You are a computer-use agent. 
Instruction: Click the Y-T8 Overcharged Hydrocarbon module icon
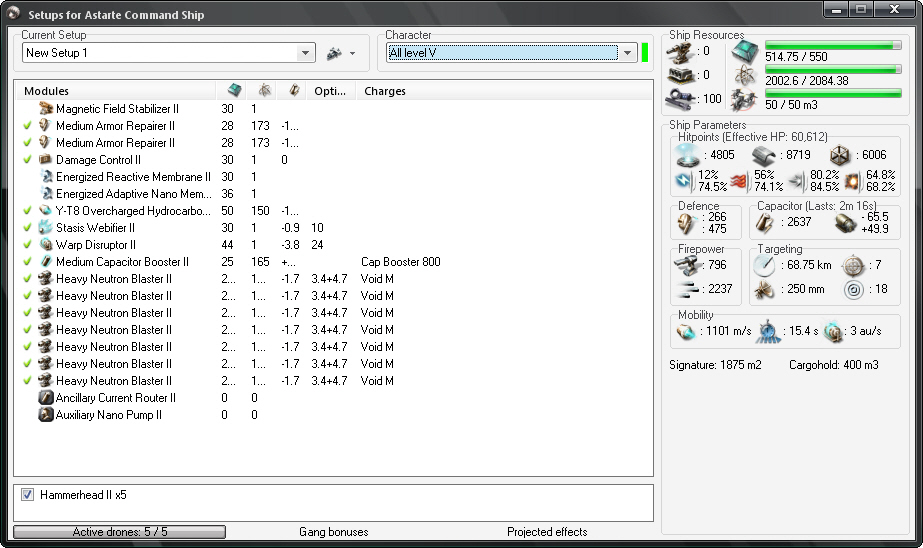(45, 211)
